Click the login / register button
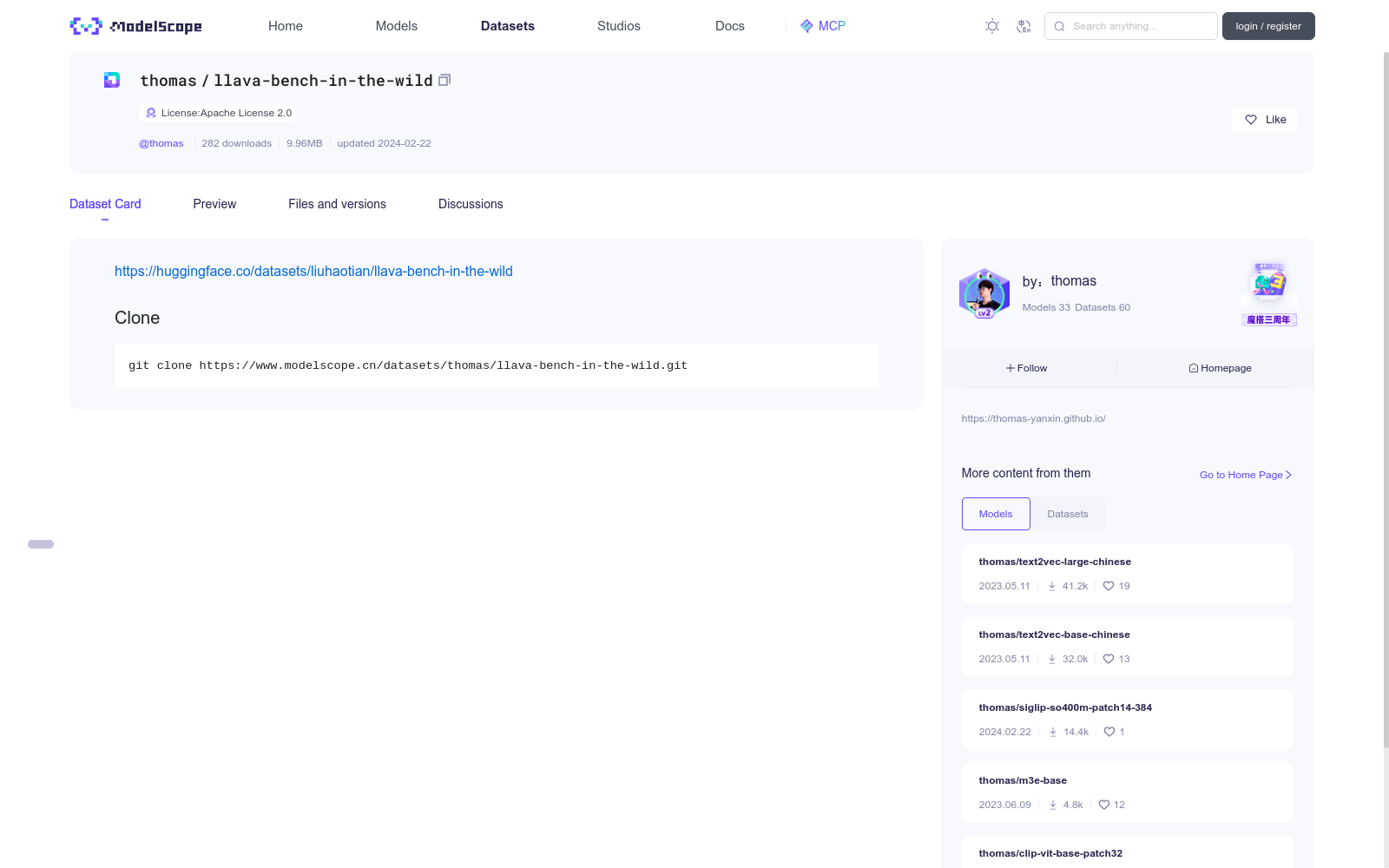Viewport: 1389px width, 868px height. click(1268, 26)
